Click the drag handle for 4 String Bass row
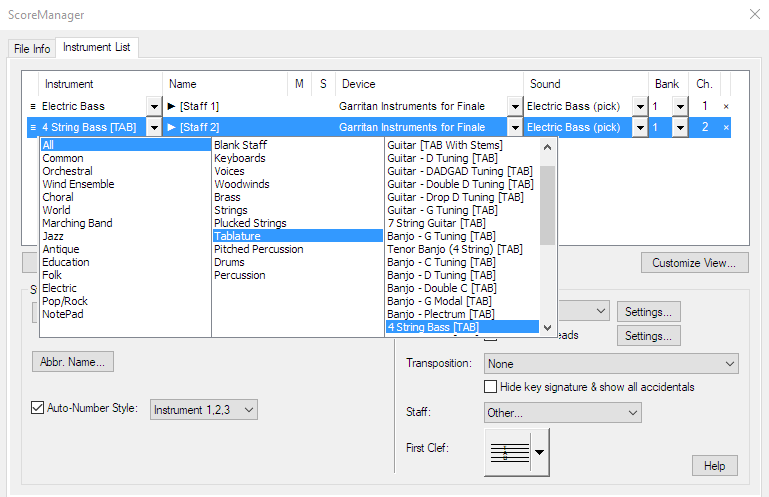This screenshot has width=769, height=497. 33,128
